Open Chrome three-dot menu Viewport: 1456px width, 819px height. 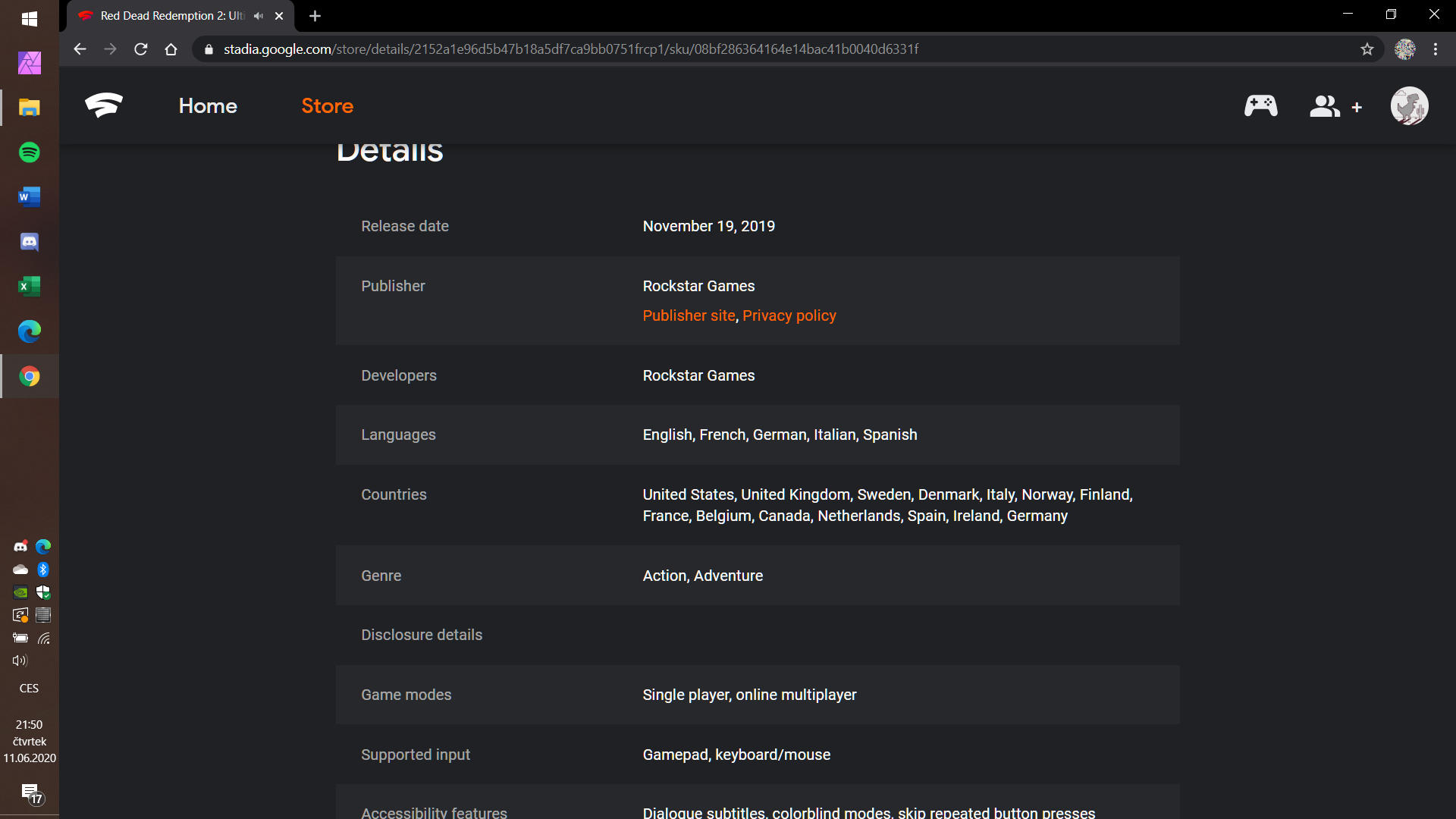pos(1435,49)
